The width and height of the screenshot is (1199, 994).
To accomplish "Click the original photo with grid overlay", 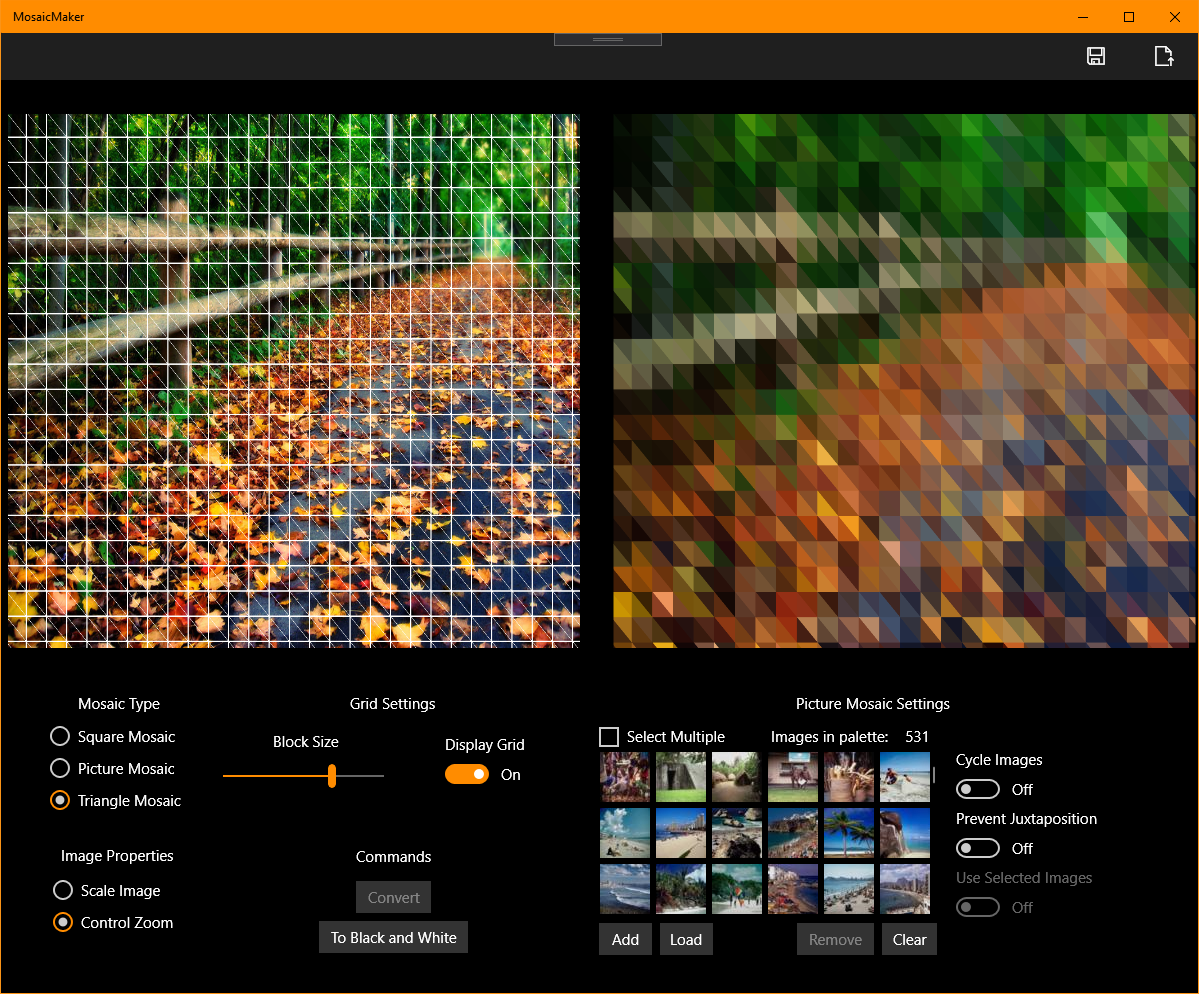I will coord(294,381).
